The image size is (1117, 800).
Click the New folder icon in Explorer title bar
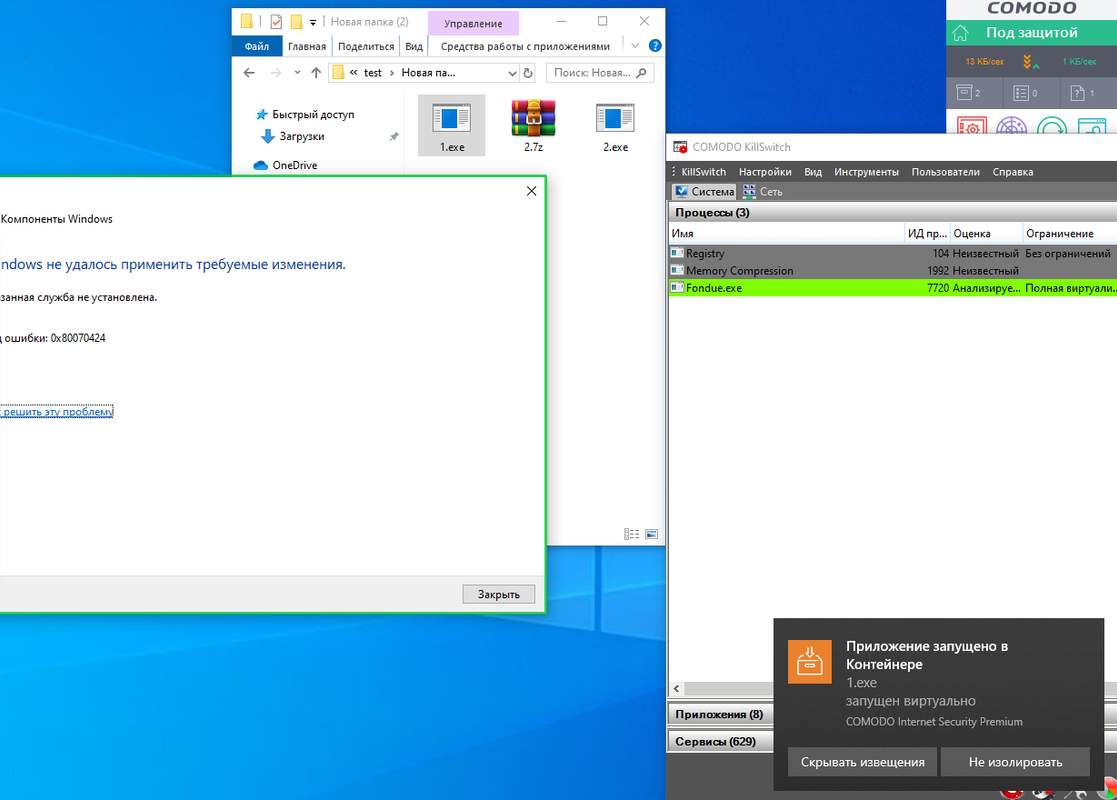click(296, 22)
